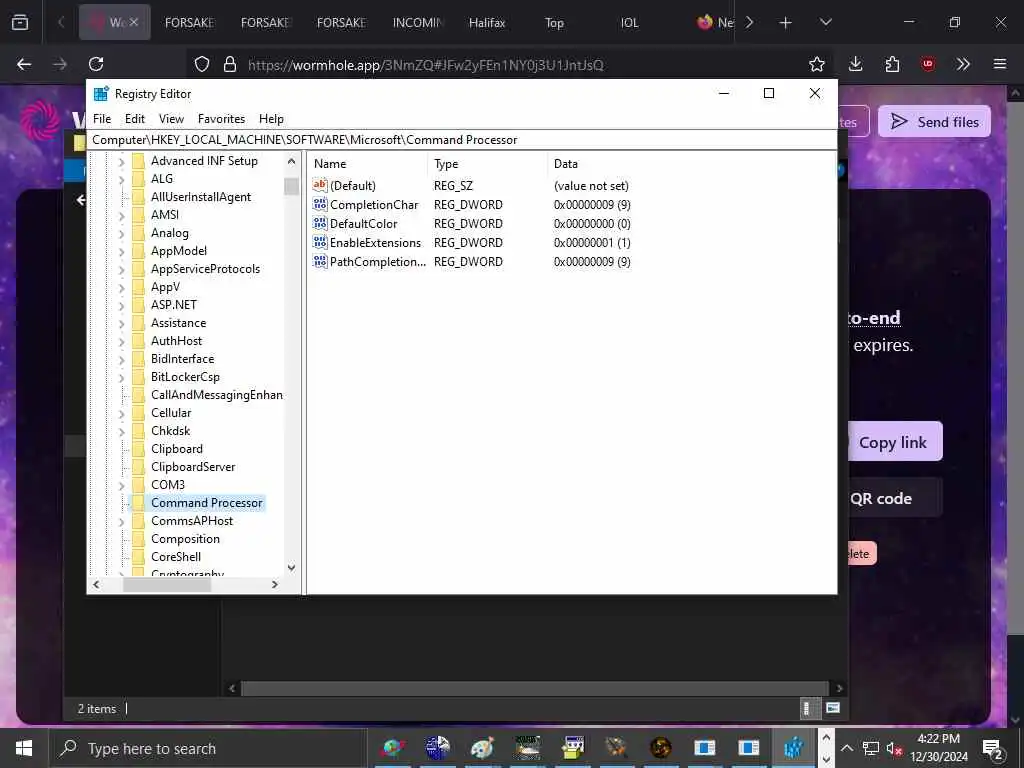
Task: Switch to the Halifax browser tab
Action: click(x=487, y=23)
